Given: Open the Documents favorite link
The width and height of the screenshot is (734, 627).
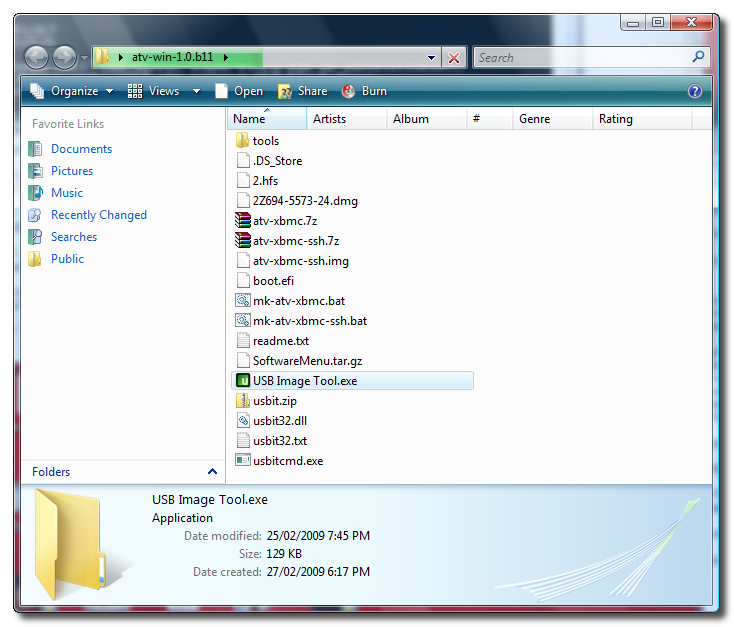Looking at the screenshot, I should tap(81, 149).
